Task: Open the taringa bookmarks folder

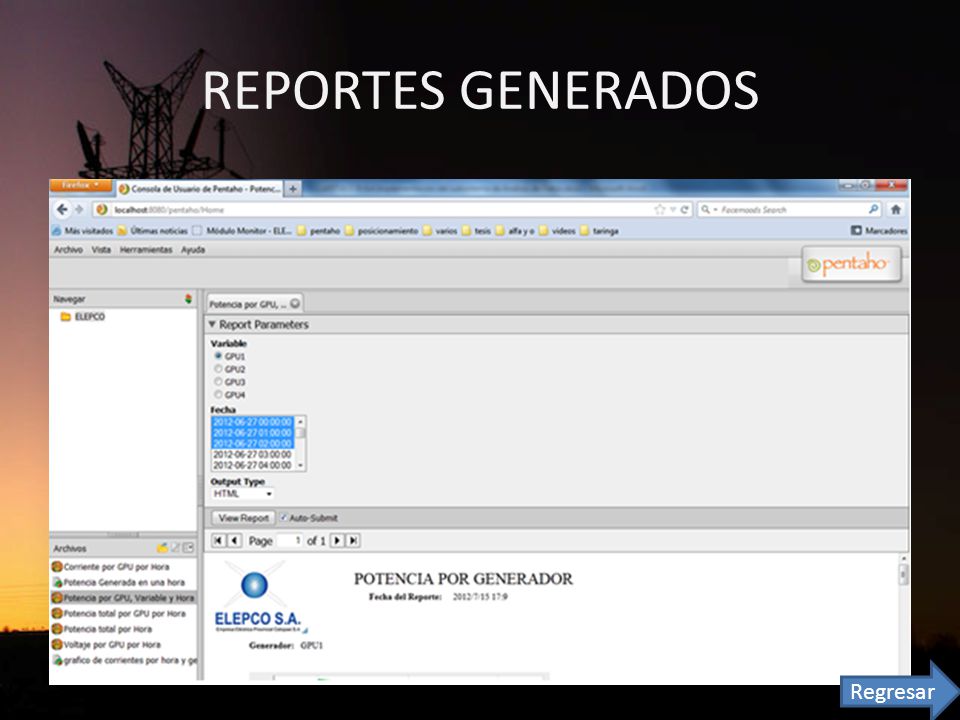Action: [x=599, y=231]
